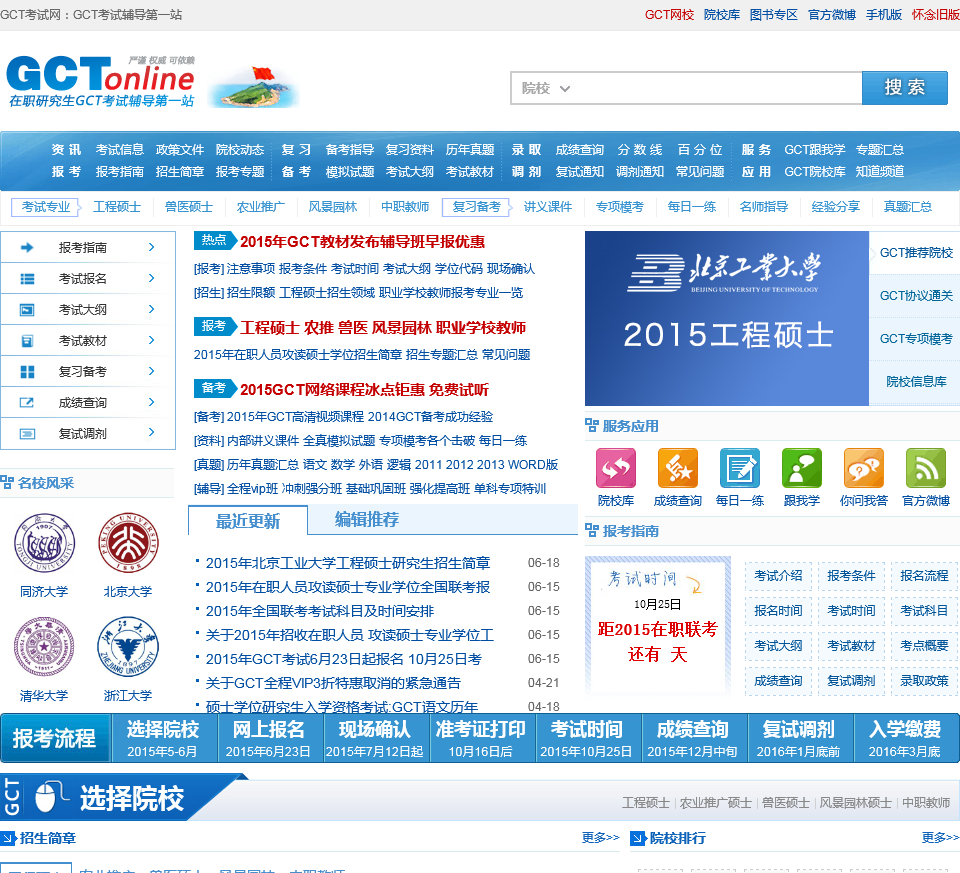Click the 同济大学 emblem
The width and height of the screenshot is (960, 873).
45,544
